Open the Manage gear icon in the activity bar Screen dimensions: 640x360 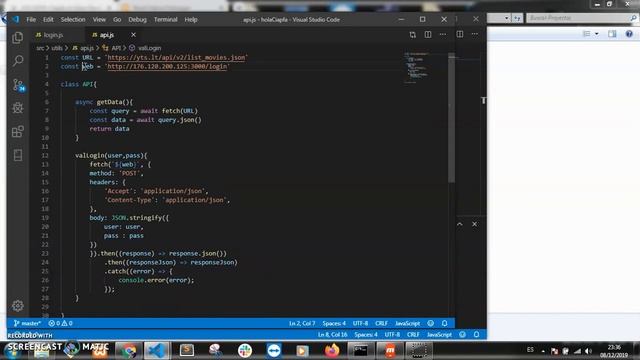click(x=18, y=306)
